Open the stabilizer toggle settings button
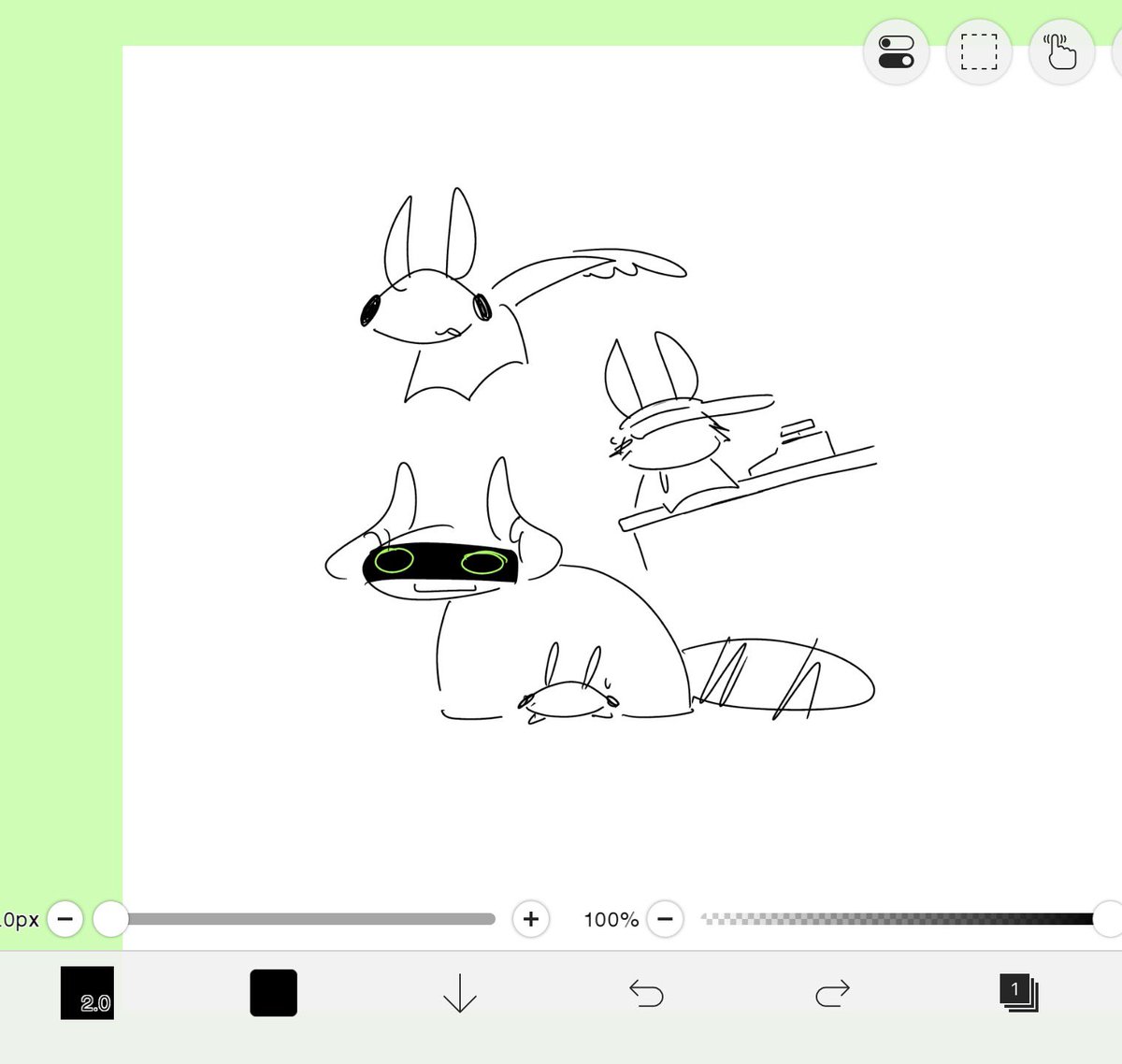 point(897,52)
